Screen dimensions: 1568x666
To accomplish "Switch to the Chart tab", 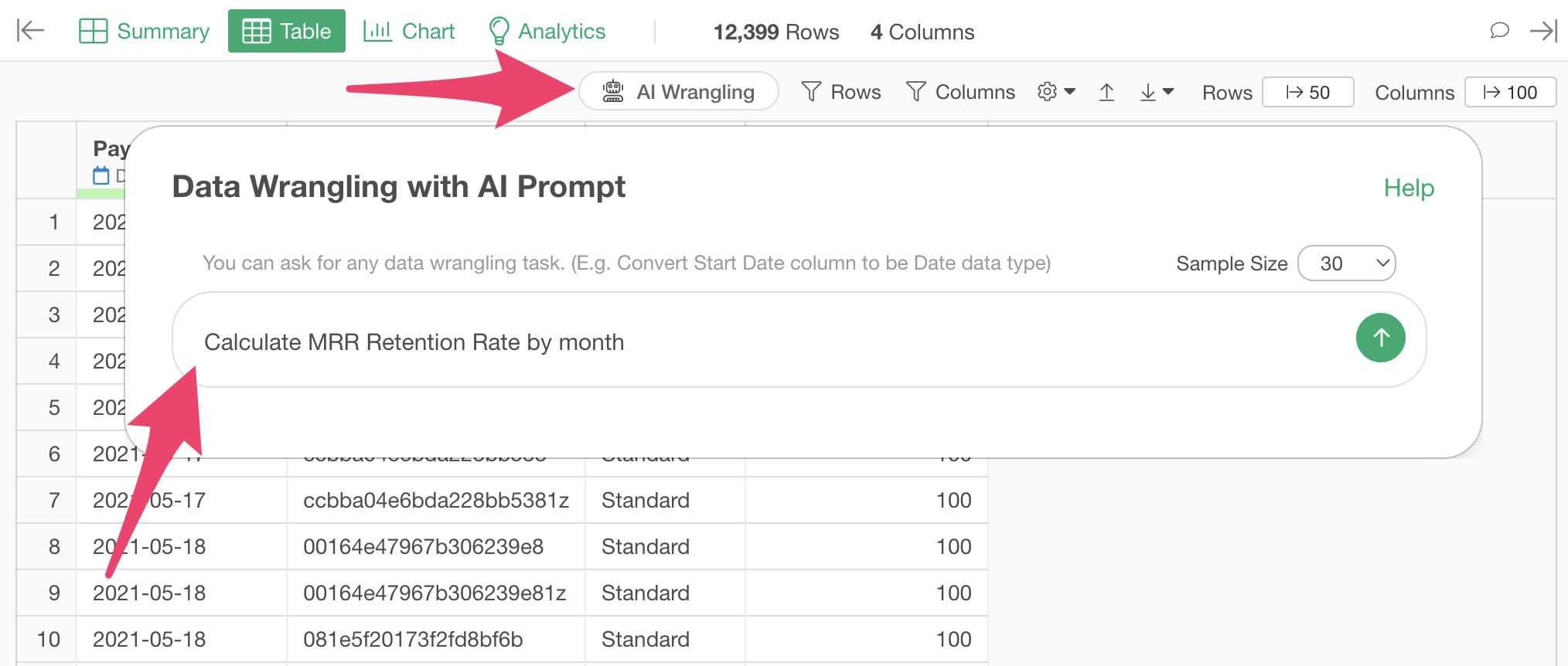I will 409,31.
